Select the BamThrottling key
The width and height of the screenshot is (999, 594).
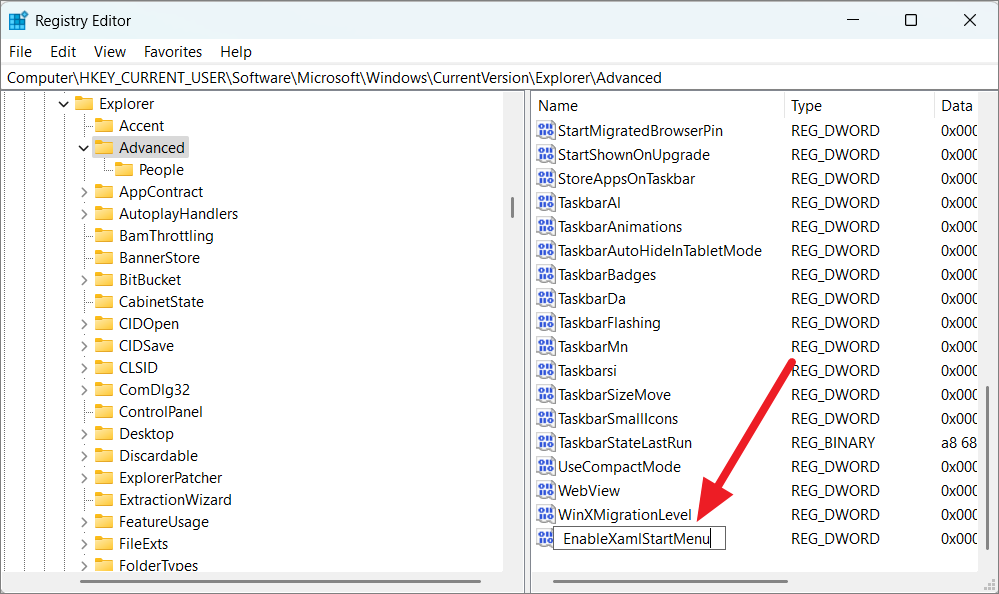pos(166,236)
